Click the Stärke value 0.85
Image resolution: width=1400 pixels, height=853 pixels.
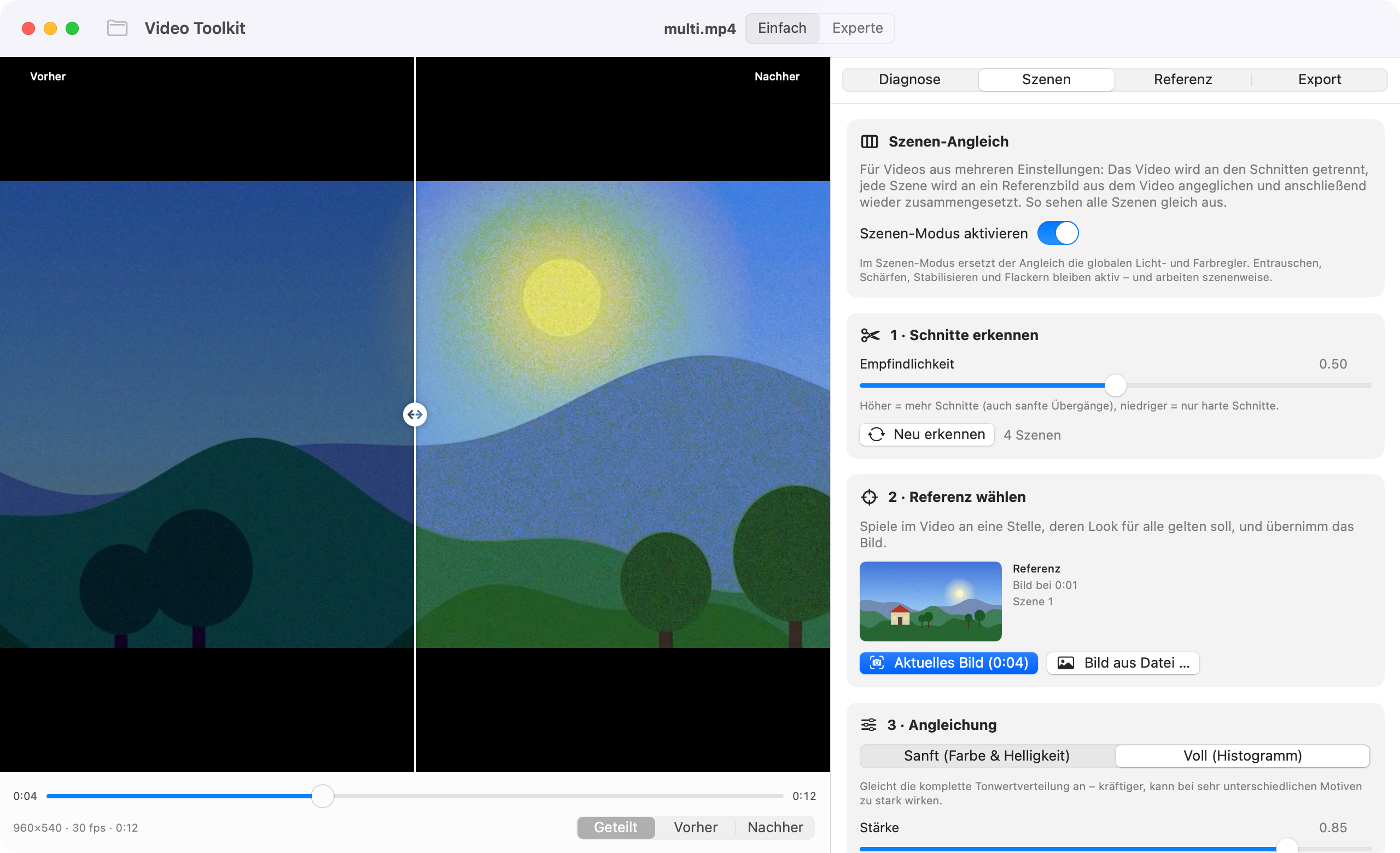pos(1332,827)
